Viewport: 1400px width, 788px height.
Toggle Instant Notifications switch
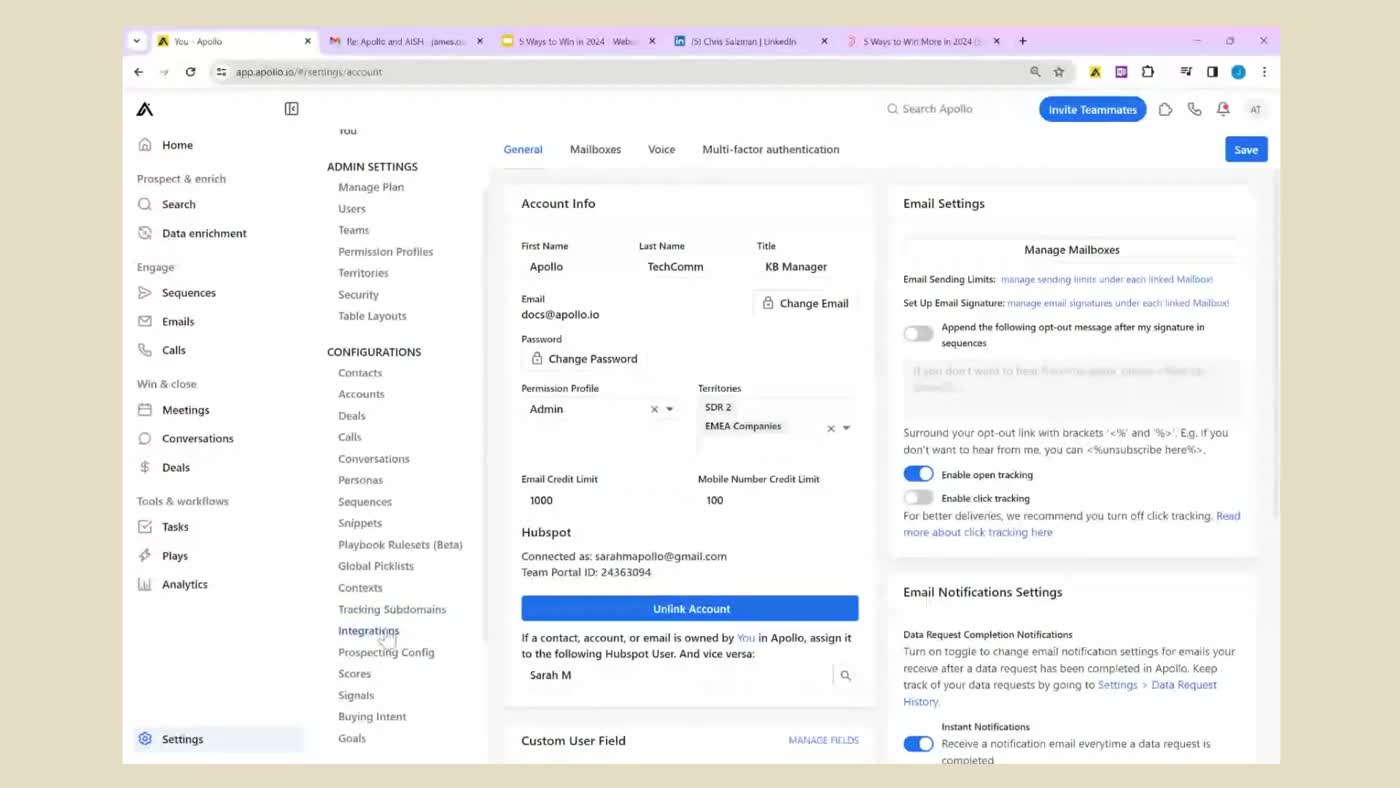point(918,744)
